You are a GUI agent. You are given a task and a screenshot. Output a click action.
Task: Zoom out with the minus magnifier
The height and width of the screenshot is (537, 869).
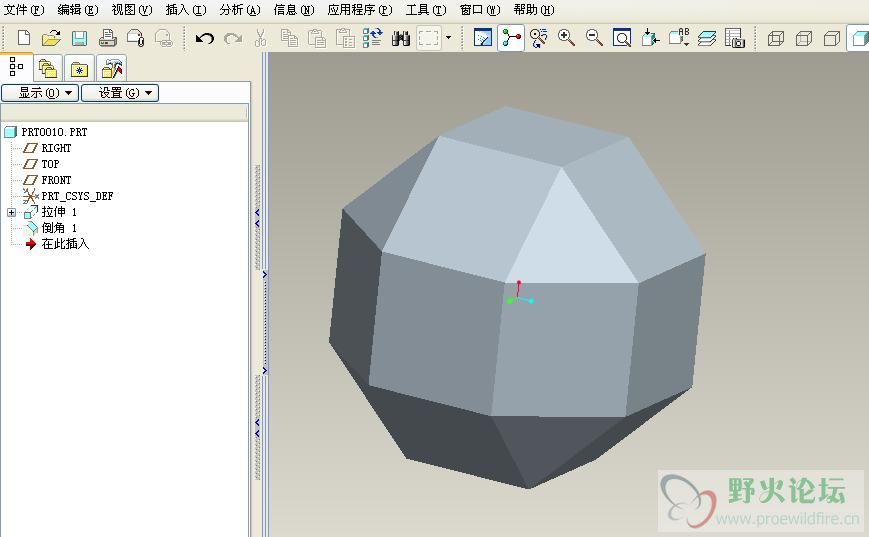pos(595,38)
